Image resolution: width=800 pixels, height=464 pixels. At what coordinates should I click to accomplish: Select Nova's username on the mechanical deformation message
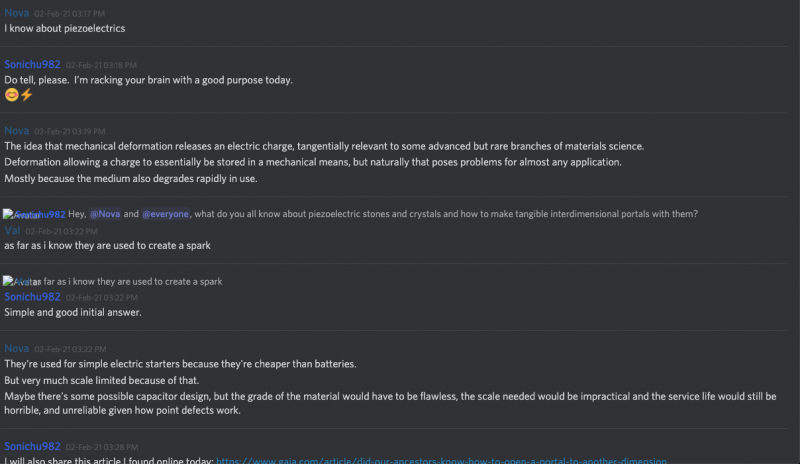(x=17, y=131)
